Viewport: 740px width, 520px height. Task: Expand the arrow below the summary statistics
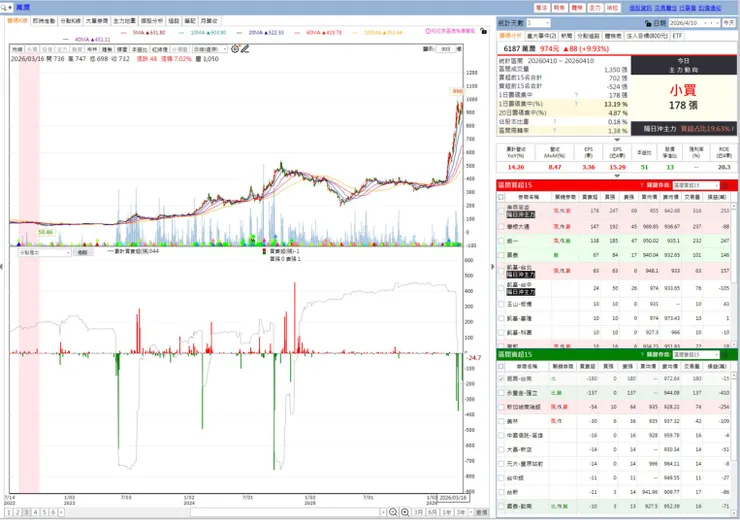click(617, 140)
